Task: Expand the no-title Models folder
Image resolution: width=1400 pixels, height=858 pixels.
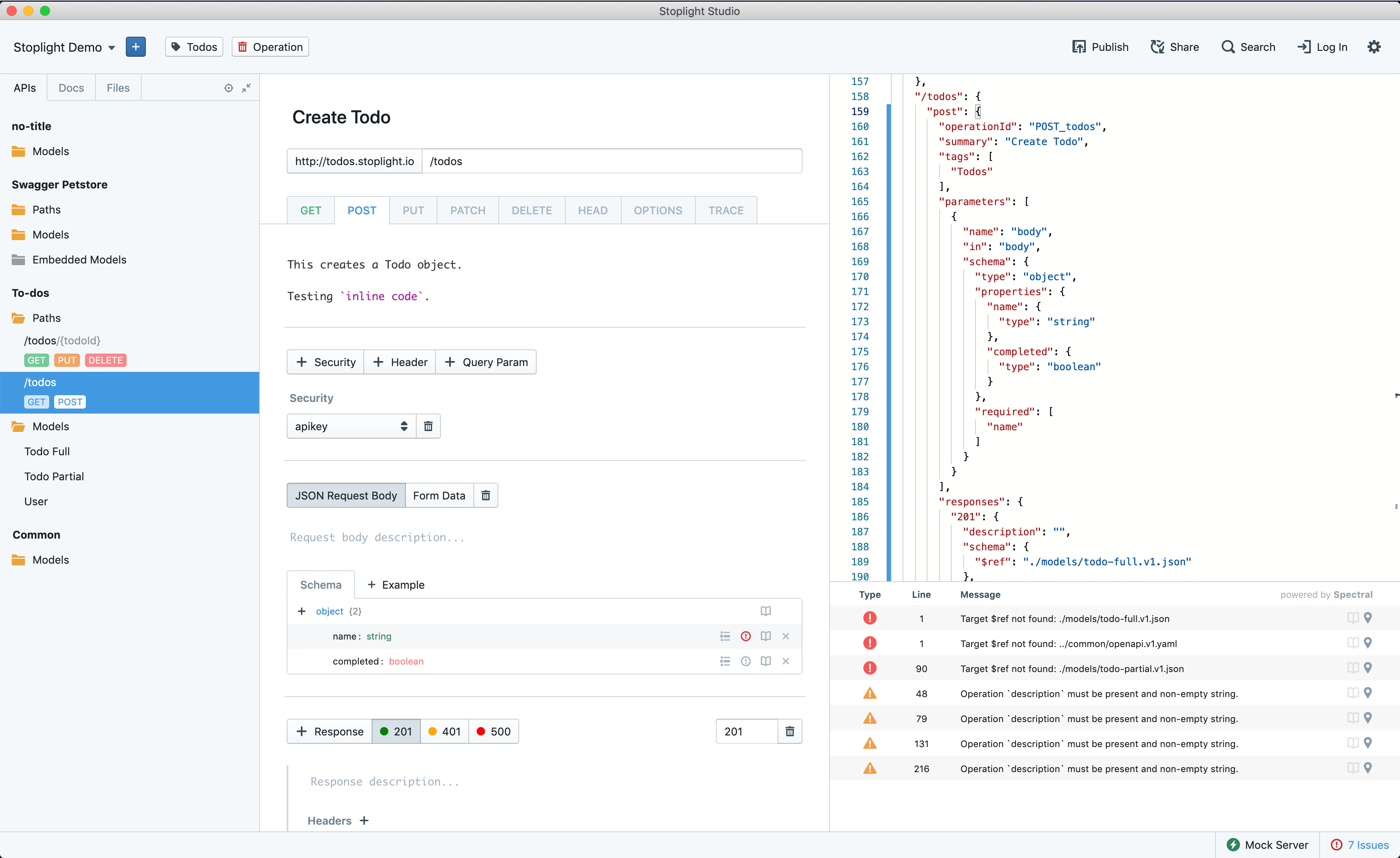Action: 40,151
